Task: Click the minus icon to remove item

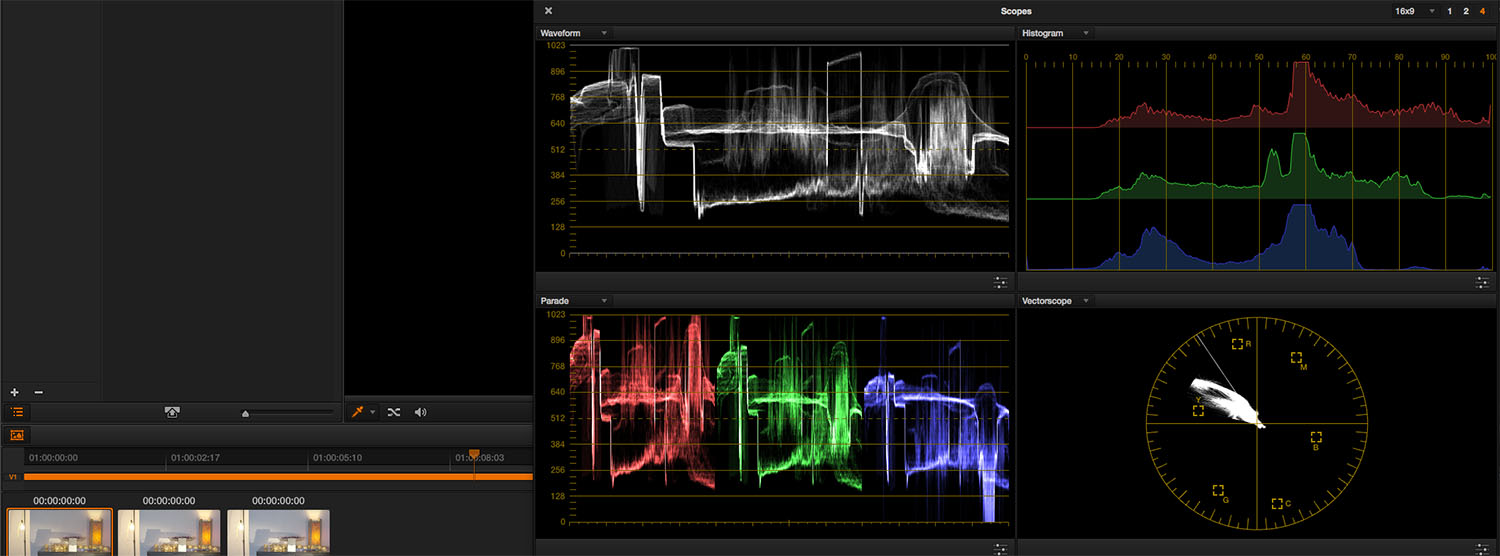Action: click(39, 393)
